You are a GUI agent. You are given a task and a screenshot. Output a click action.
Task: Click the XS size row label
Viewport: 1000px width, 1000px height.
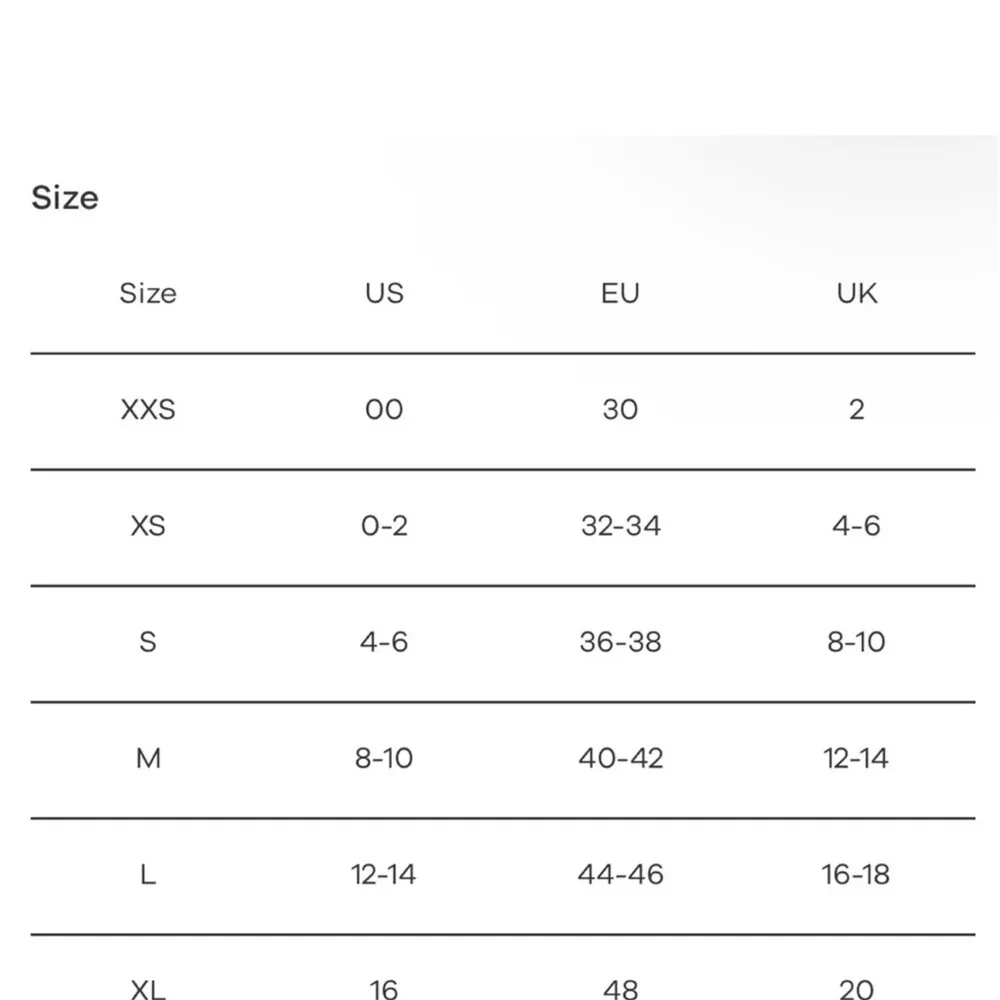148,525
